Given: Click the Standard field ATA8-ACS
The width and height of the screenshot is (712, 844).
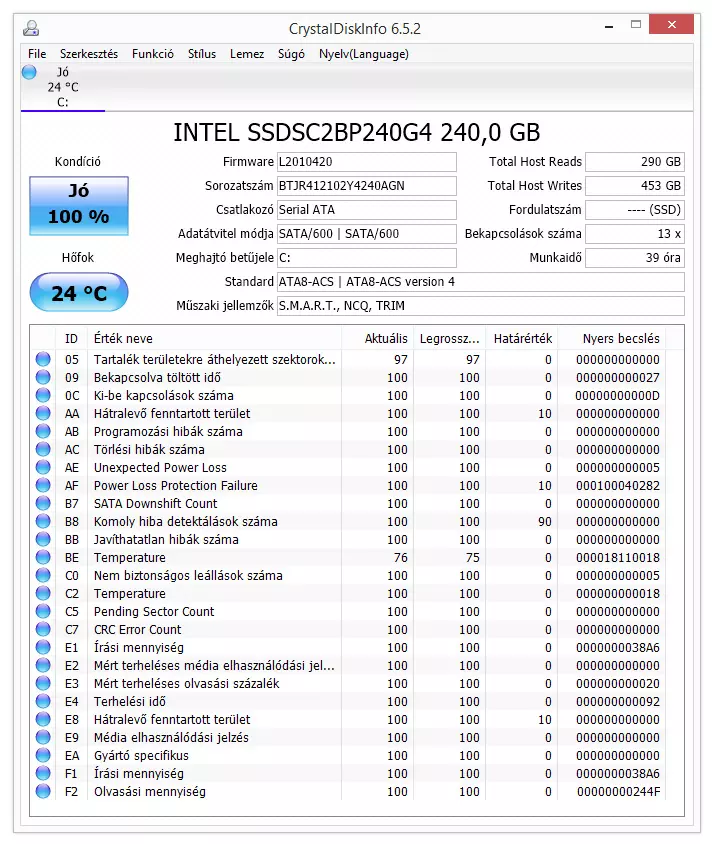Looking at the screenshot, I should pyautogui.click(x=481, y=282).
